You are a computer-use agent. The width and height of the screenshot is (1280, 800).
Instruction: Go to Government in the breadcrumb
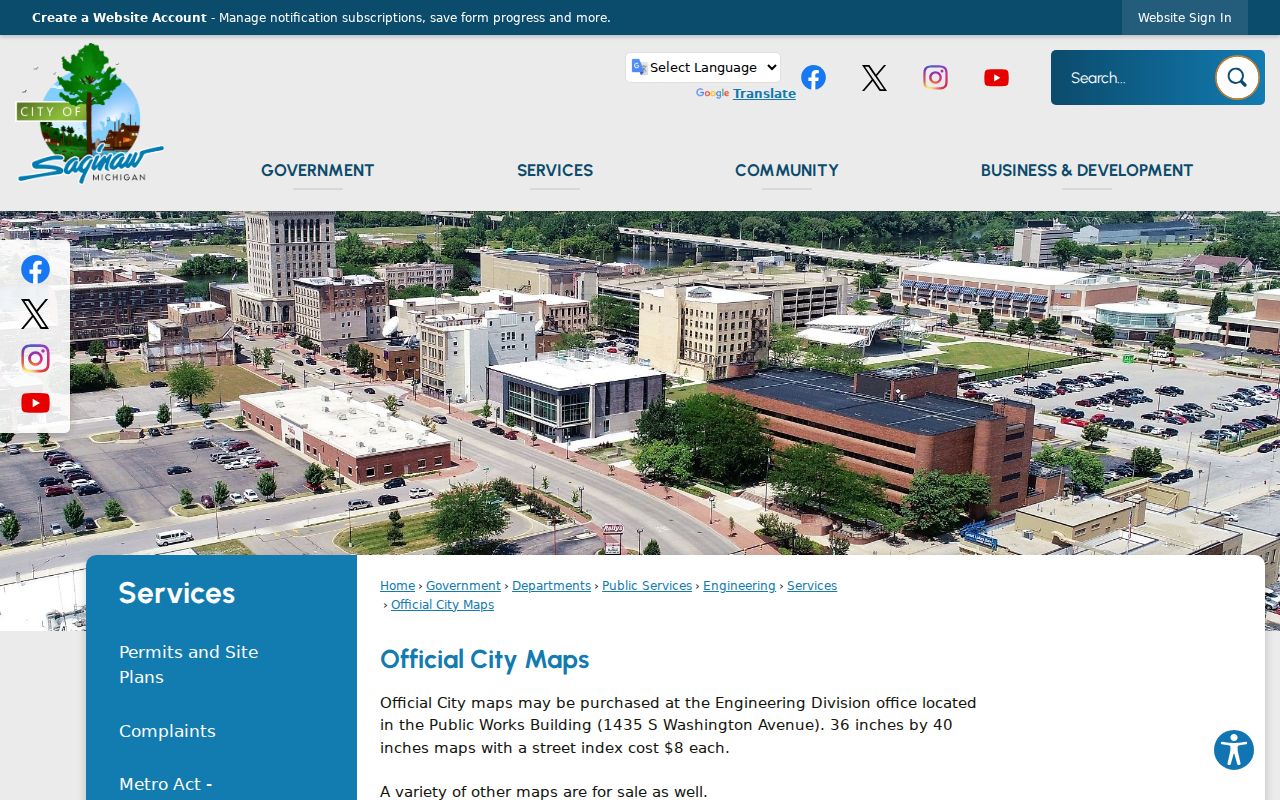pyautogui.click(x=463, y=586)
